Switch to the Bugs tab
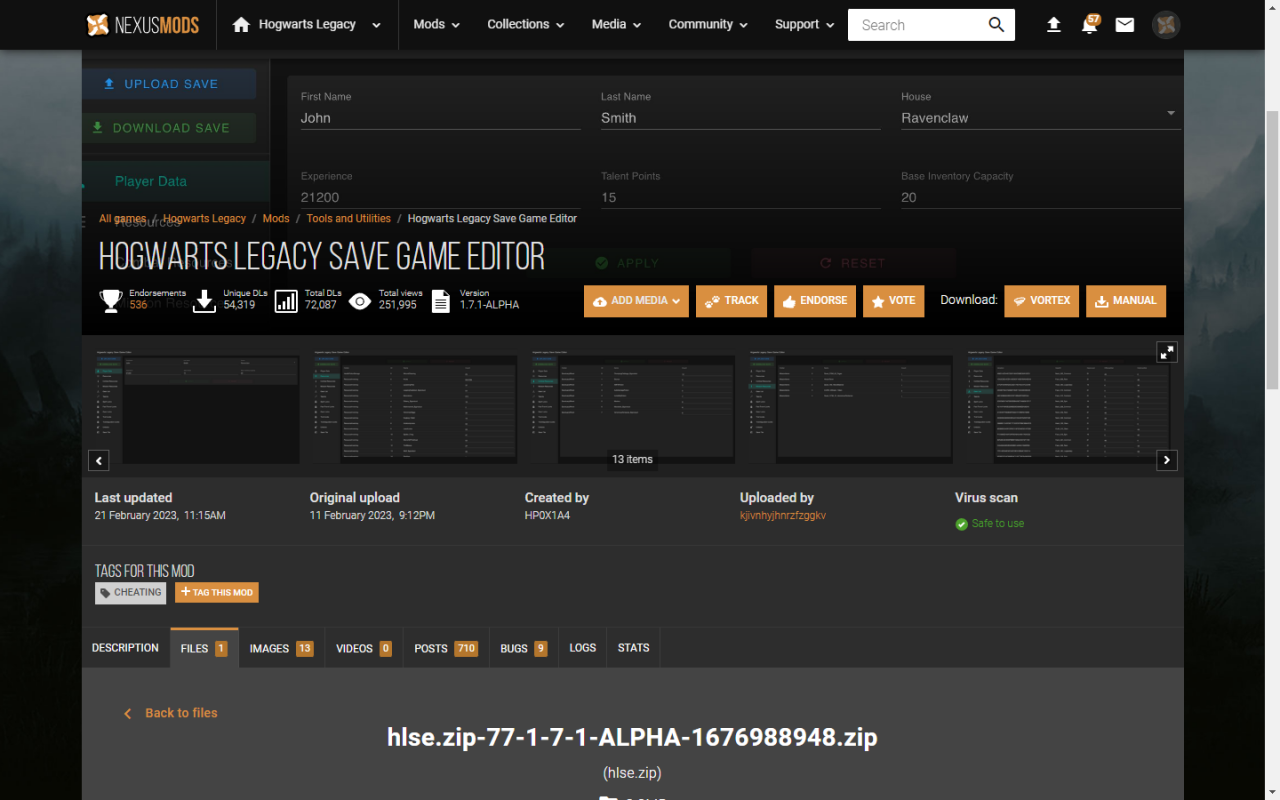The width and height of the screenshot is (1280, 800). 523,649
